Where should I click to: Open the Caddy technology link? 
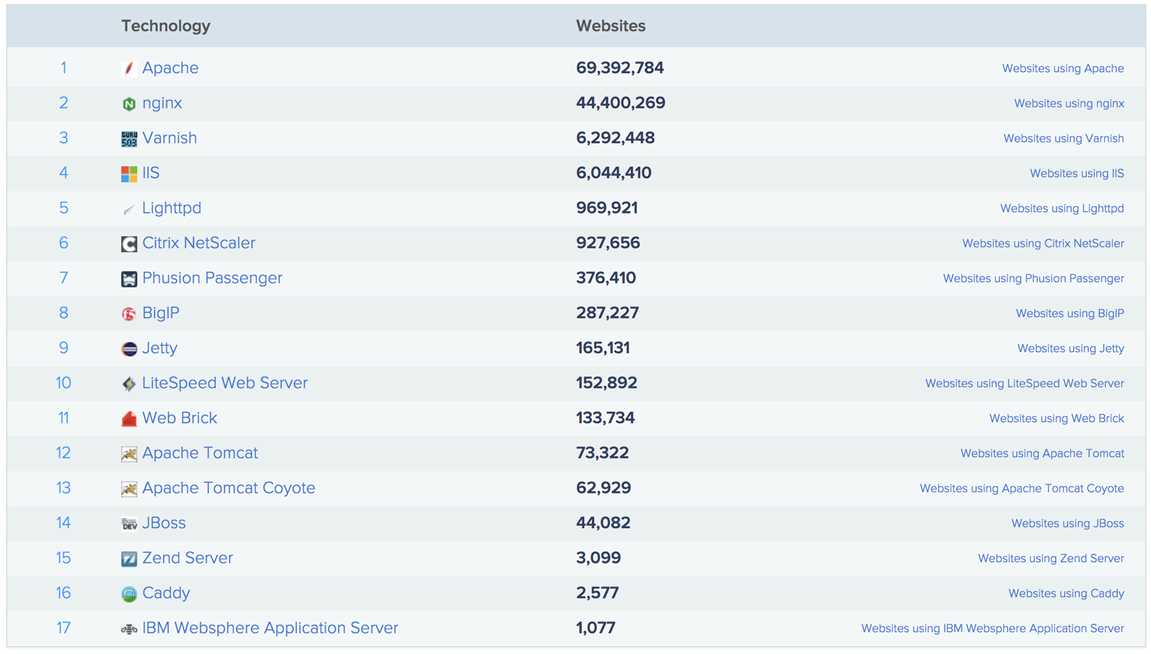(166, 592)
